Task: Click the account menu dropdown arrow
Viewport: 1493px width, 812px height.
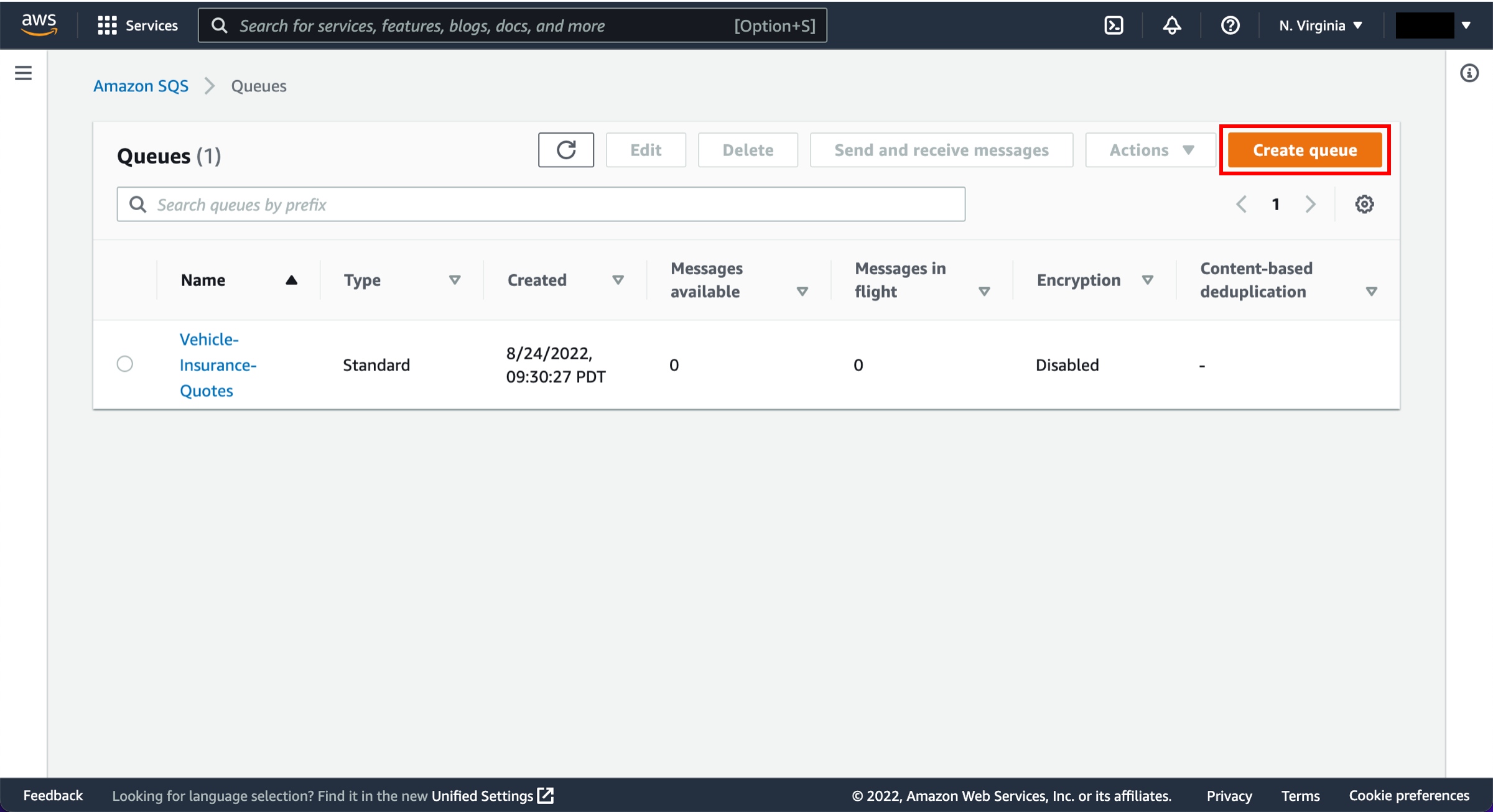Action: (1464, 25)
